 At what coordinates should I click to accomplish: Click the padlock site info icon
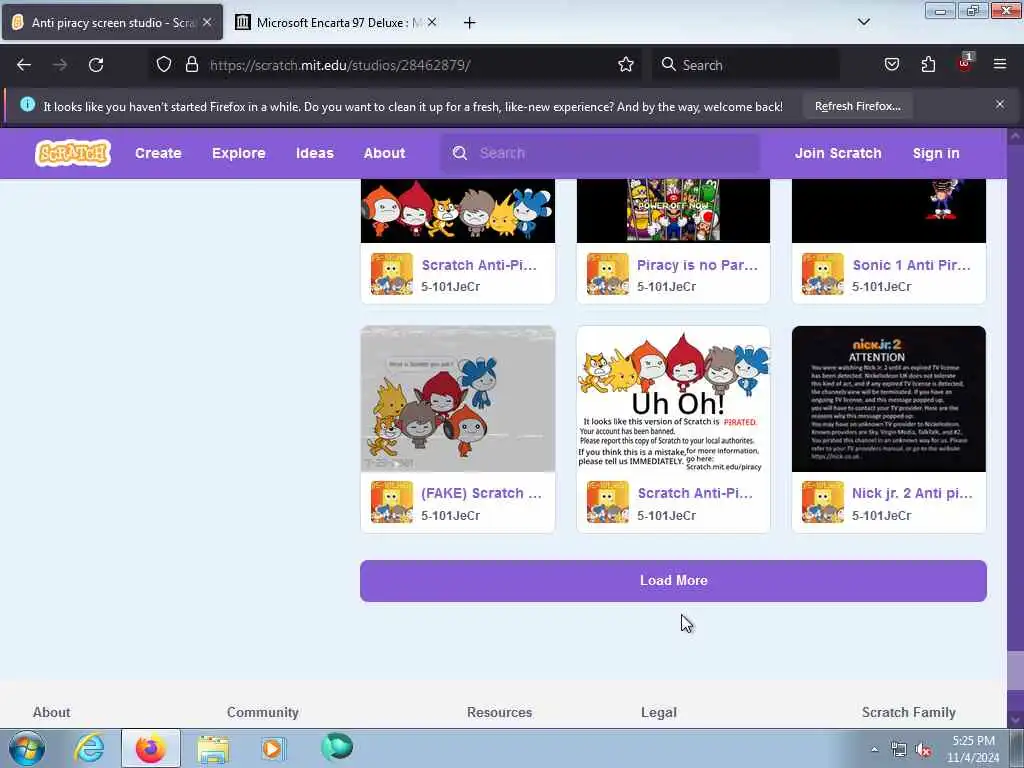[191, 64]
